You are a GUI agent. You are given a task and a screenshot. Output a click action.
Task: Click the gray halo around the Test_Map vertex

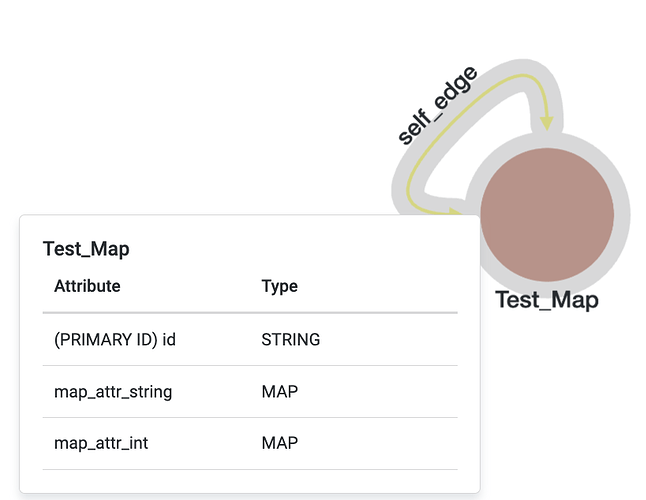tap(622, 215)
